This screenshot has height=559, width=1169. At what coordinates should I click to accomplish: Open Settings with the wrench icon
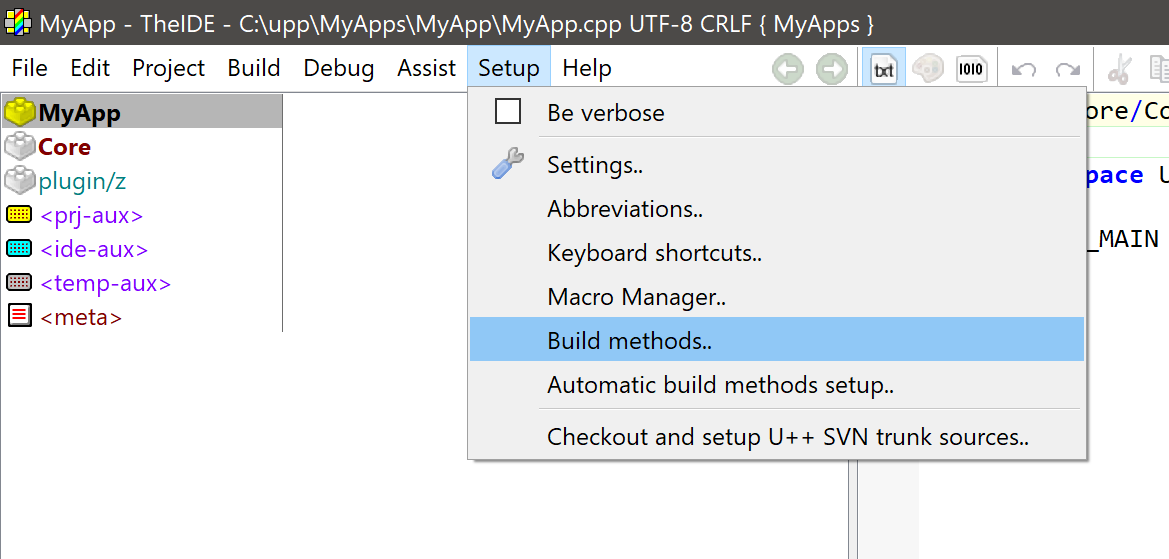pos(508,165)
